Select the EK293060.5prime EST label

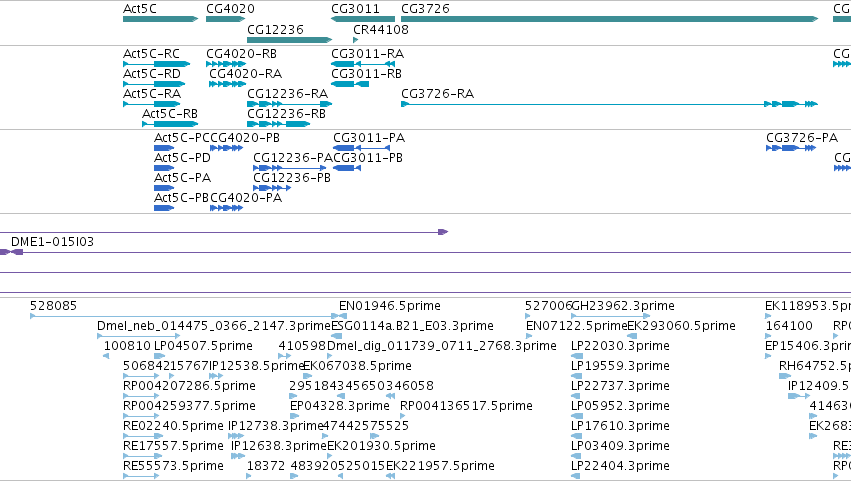coord(682,326)
